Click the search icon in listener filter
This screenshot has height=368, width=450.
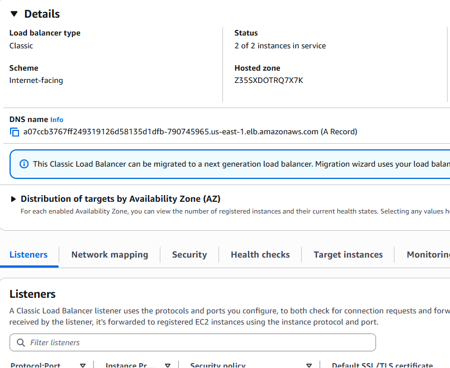(x=21, y=343)
